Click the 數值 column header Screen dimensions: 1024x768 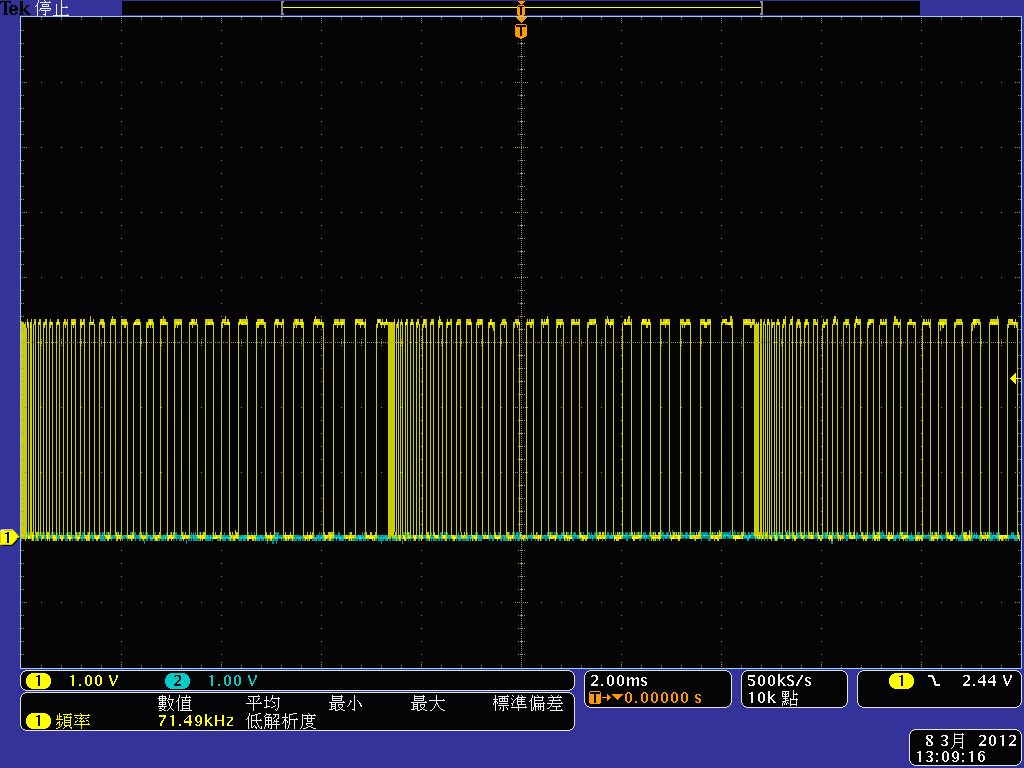click(175, 703)
